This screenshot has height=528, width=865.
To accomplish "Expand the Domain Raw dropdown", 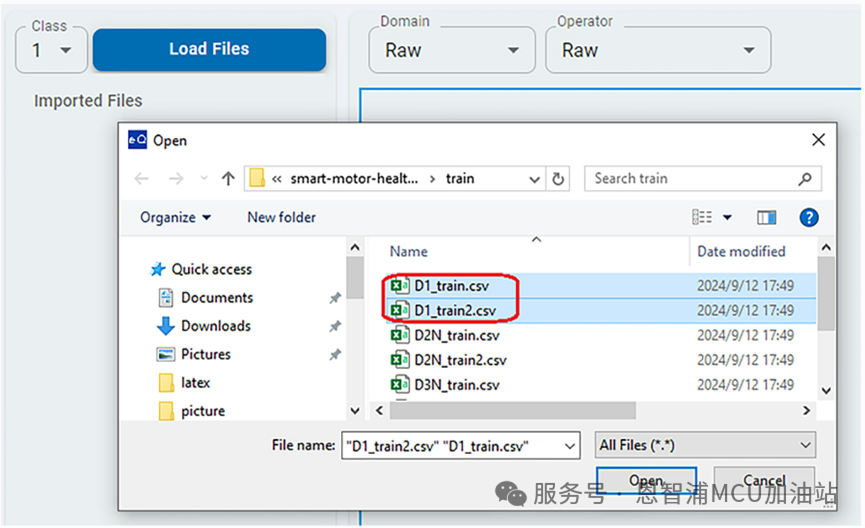I will [x=452, y=50].
